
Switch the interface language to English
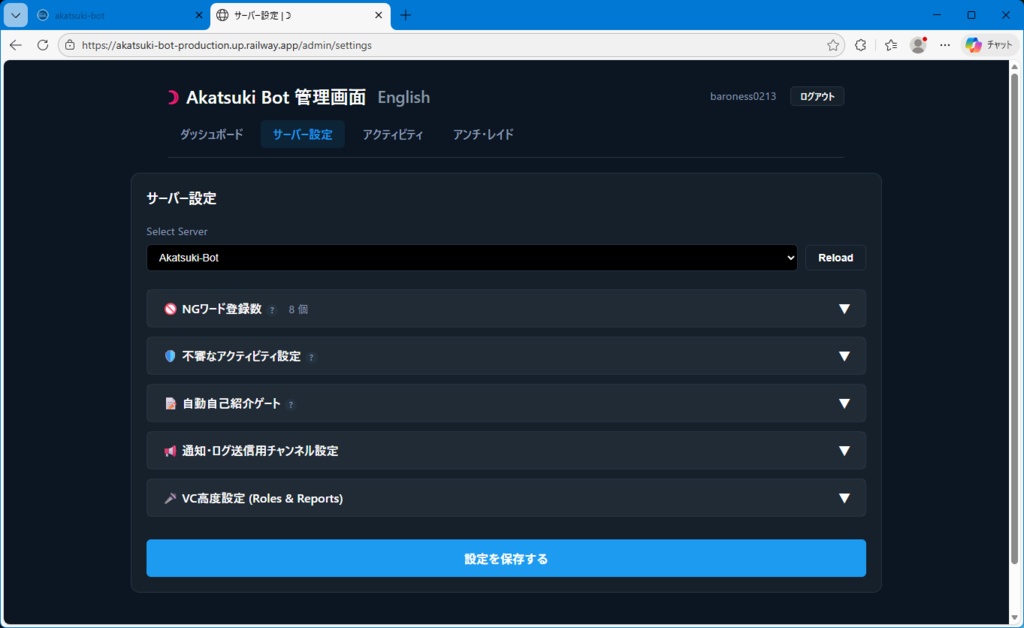tap(403, 97)
